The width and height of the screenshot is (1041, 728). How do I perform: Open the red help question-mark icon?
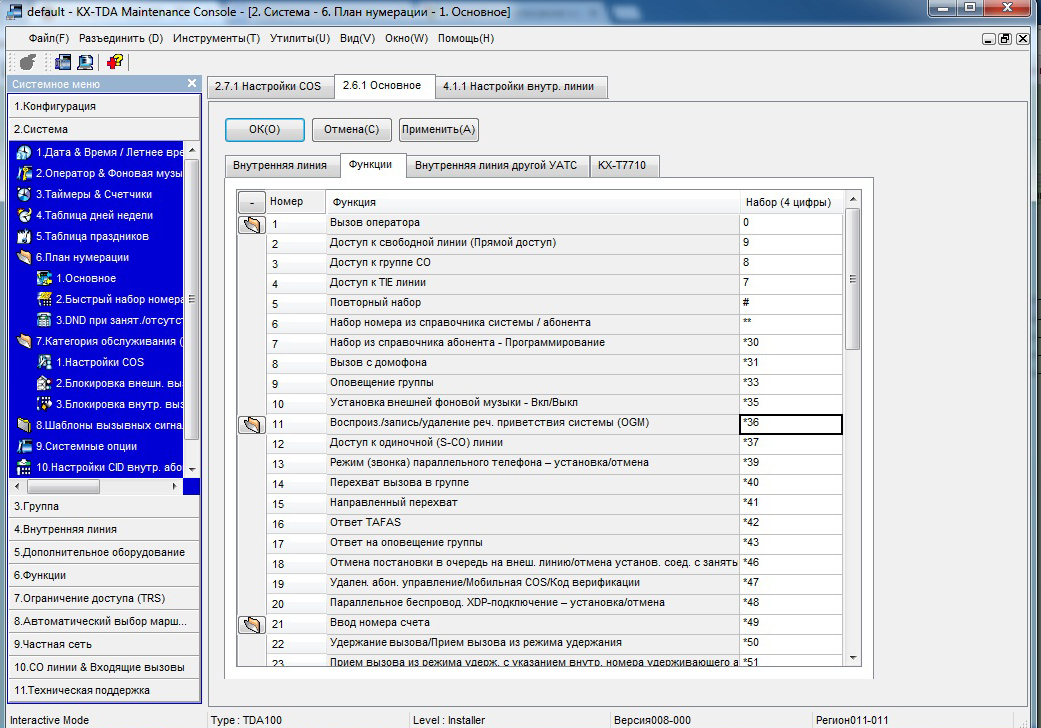(115, 62)
